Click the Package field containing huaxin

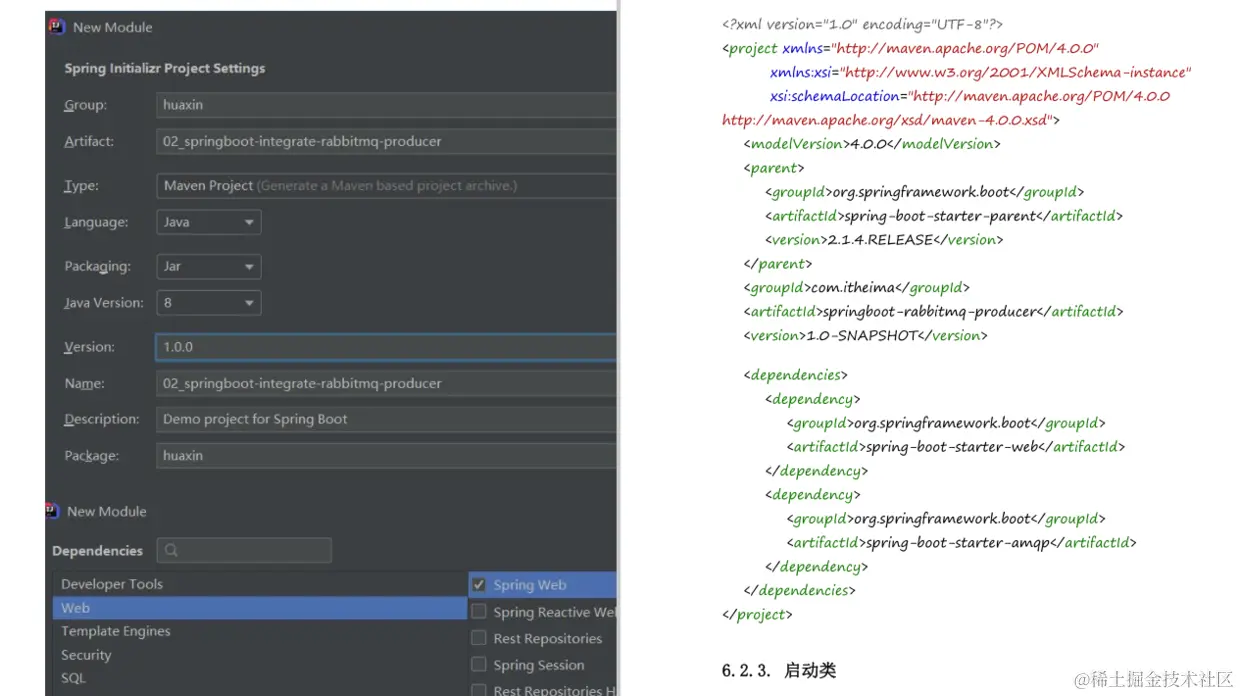[386, 455]
